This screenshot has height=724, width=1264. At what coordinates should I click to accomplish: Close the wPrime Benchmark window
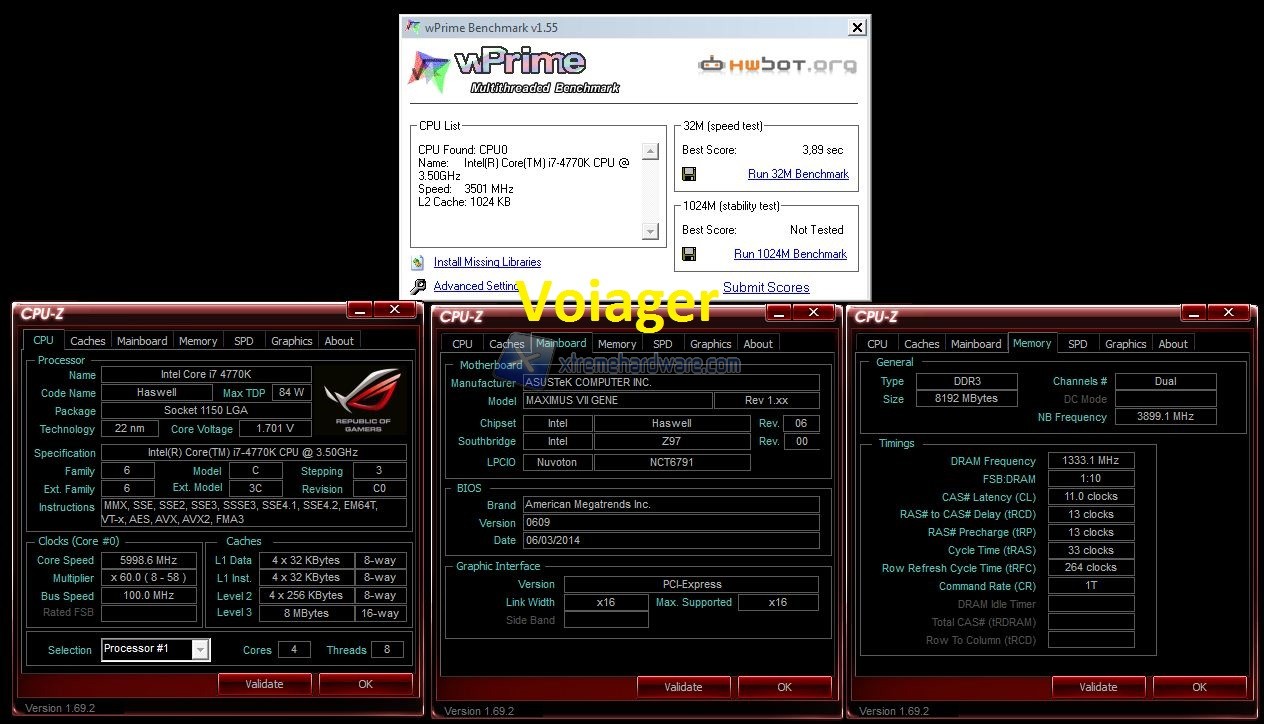856,27
